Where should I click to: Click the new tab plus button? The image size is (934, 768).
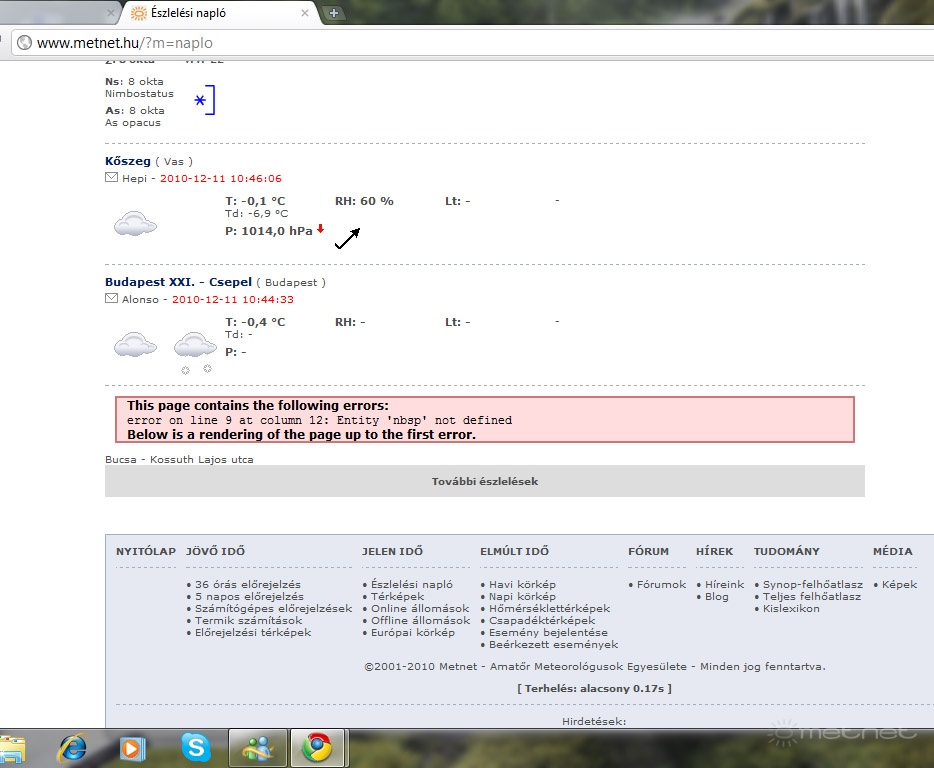click(x=334, y=13)
